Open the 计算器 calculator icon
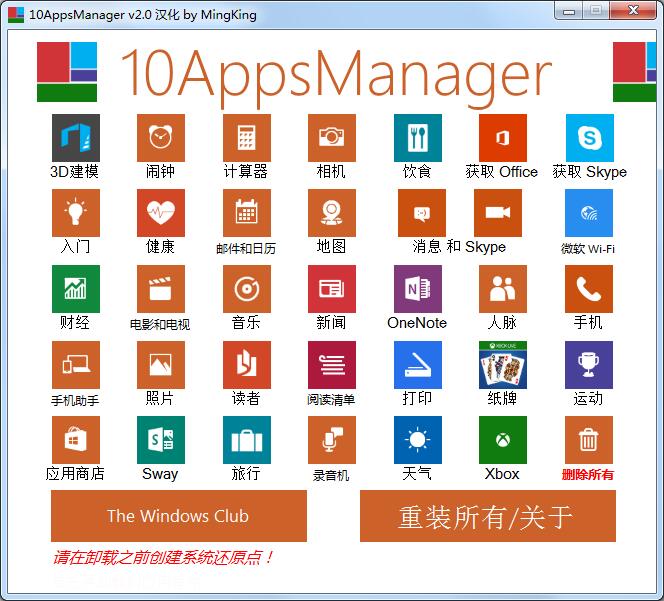The image size is (664, 601). coord(247,138)
